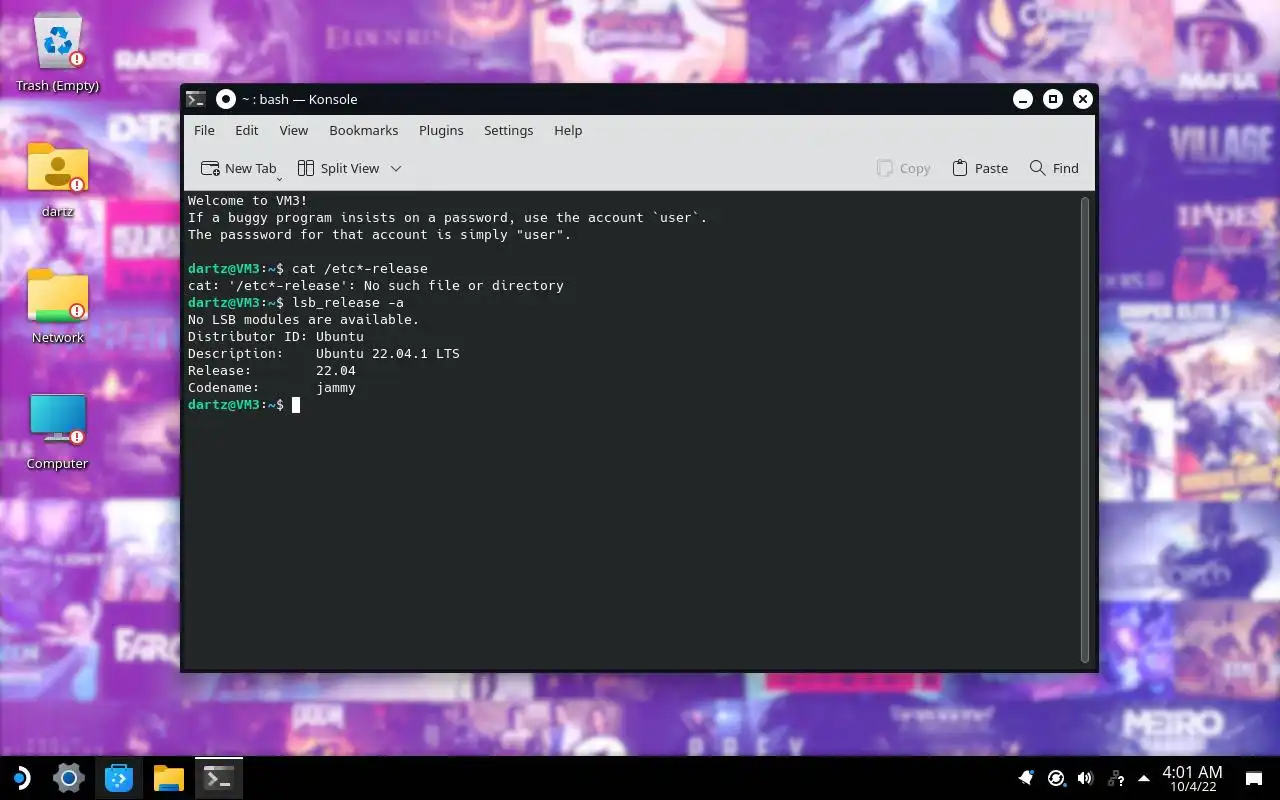
Task: Click the Split View toolbar button
Action: pyautogui.click(x=338, y=168)
